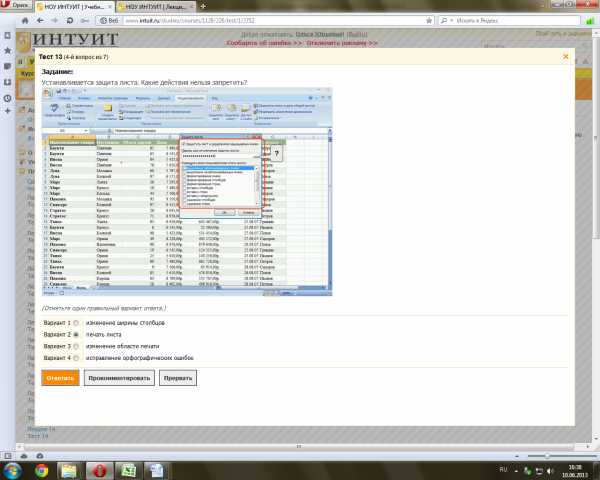Open the Opera menu button
600x480 pixels.
pyautogui.click(x=16, y=5)
